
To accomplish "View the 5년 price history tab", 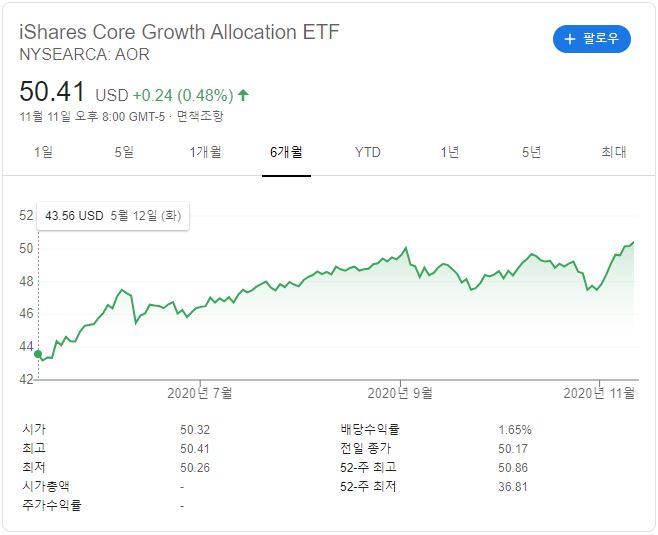I will point(531,152).
